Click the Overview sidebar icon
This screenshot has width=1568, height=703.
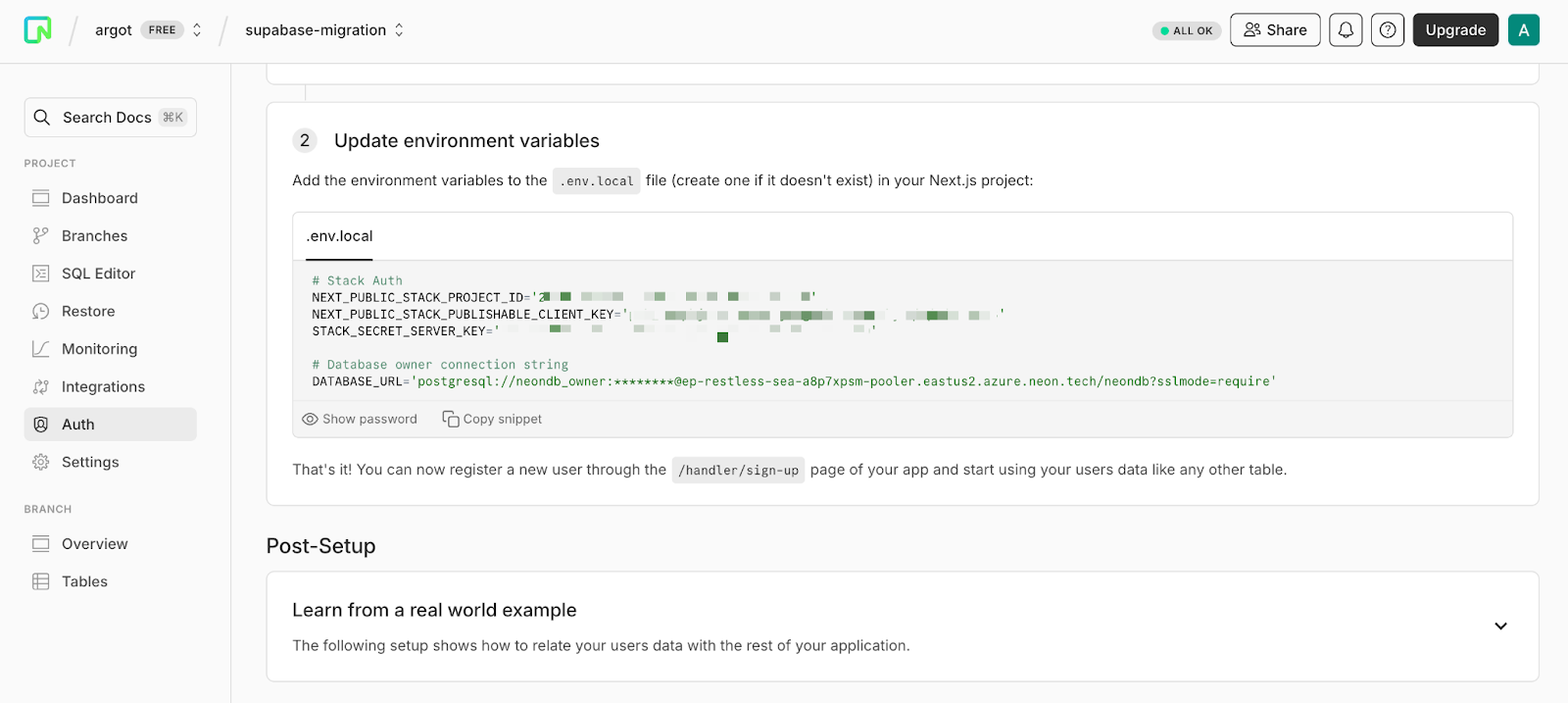pos(40,544)
